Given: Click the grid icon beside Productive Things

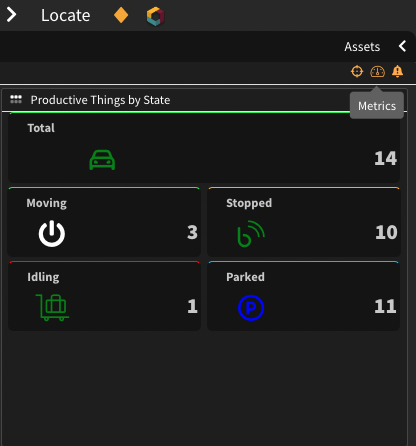Looking at the screenshot, I should pos(16,99).
